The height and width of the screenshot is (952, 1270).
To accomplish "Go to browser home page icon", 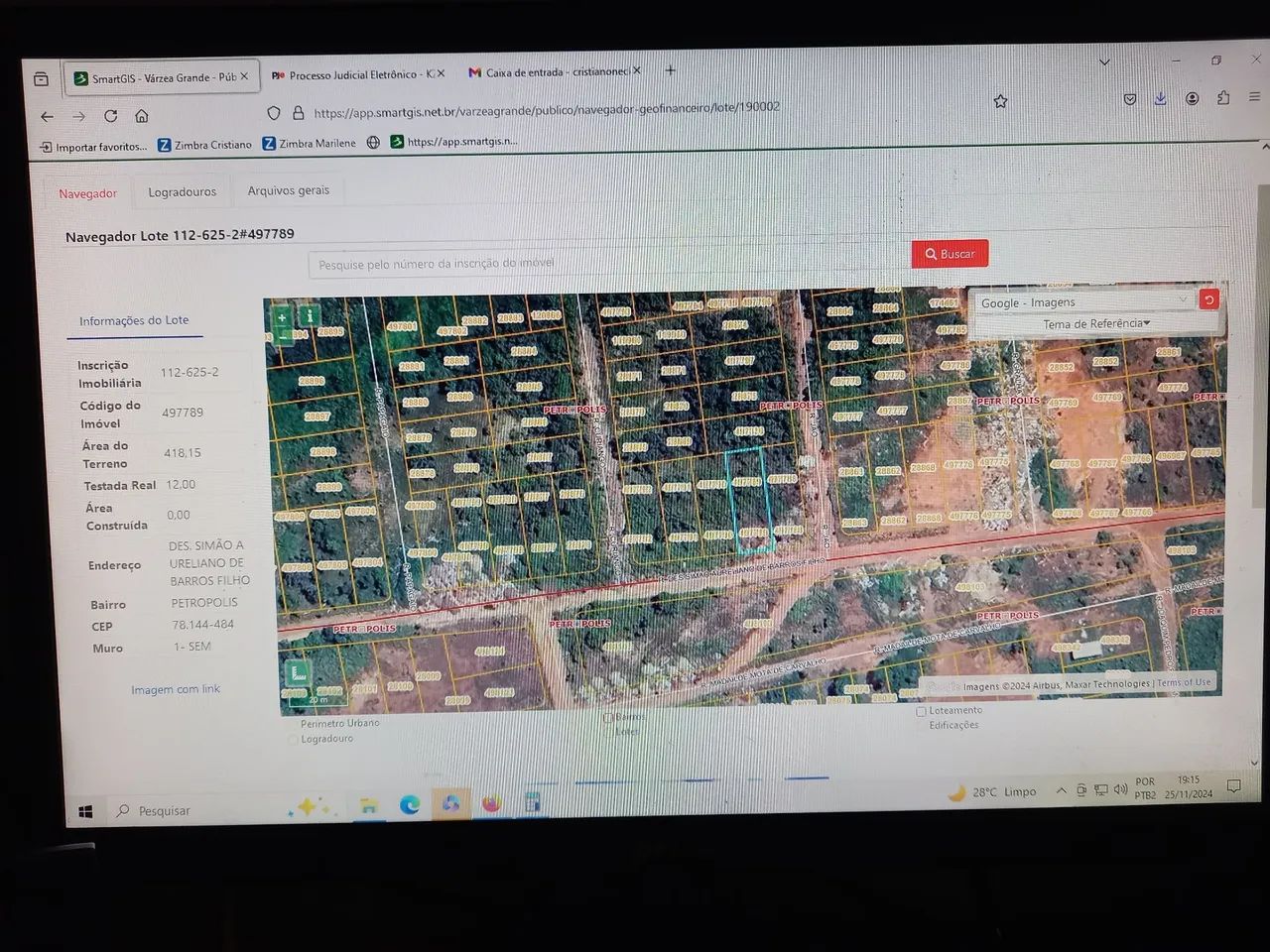I will pyautogui.click(x=142, y=116).
